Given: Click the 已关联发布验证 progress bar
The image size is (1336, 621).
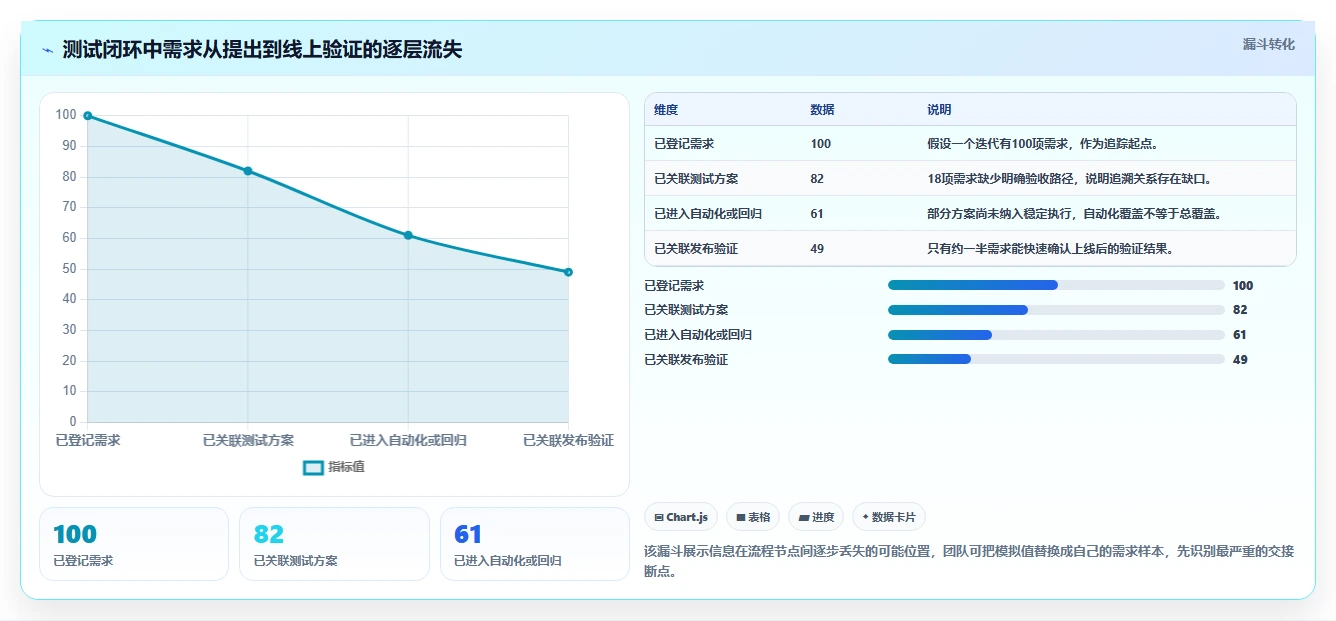Looking at the screenshot, I should click(x=1056, y=359).
